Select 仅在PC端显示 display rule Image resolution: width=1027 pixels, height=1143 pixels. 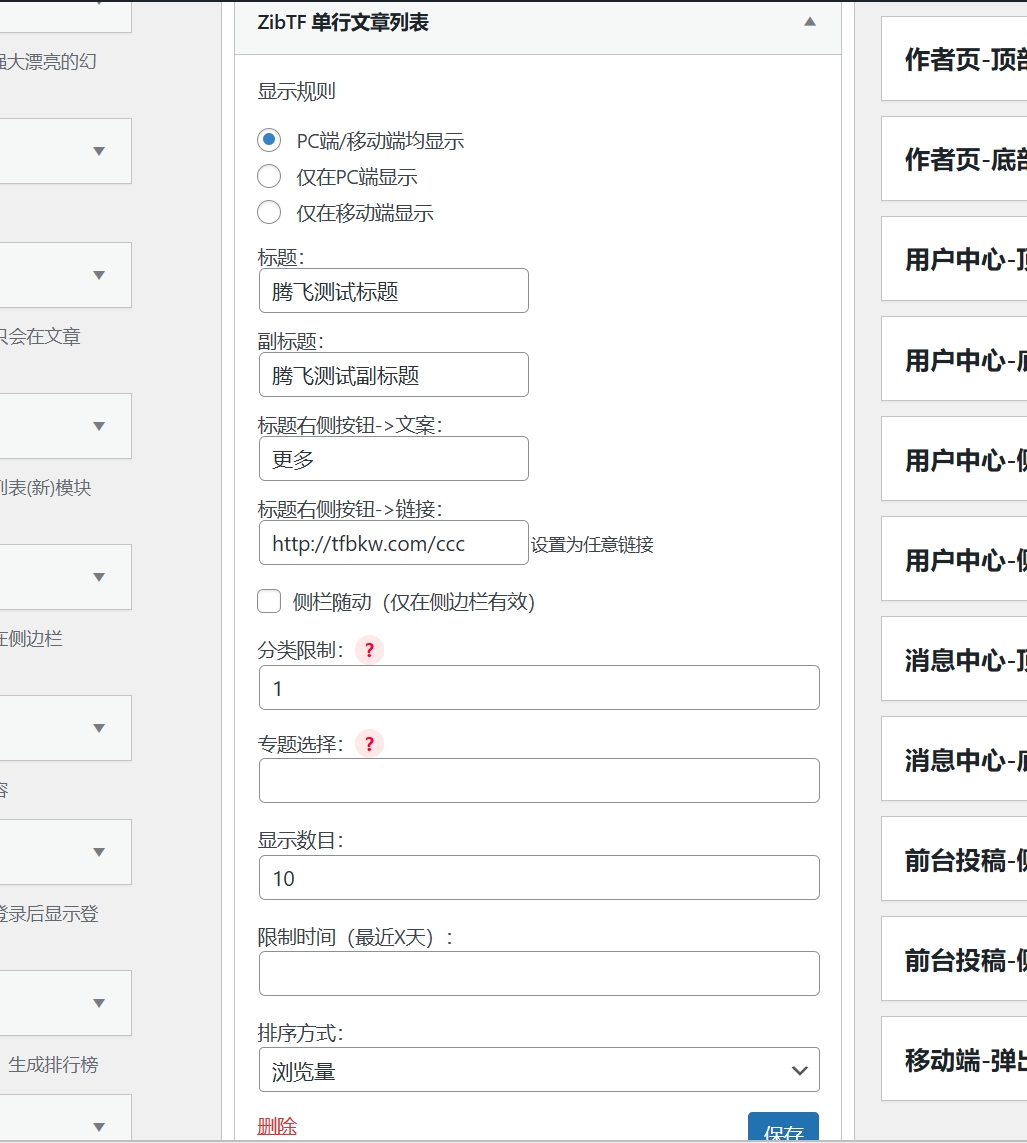268,176
